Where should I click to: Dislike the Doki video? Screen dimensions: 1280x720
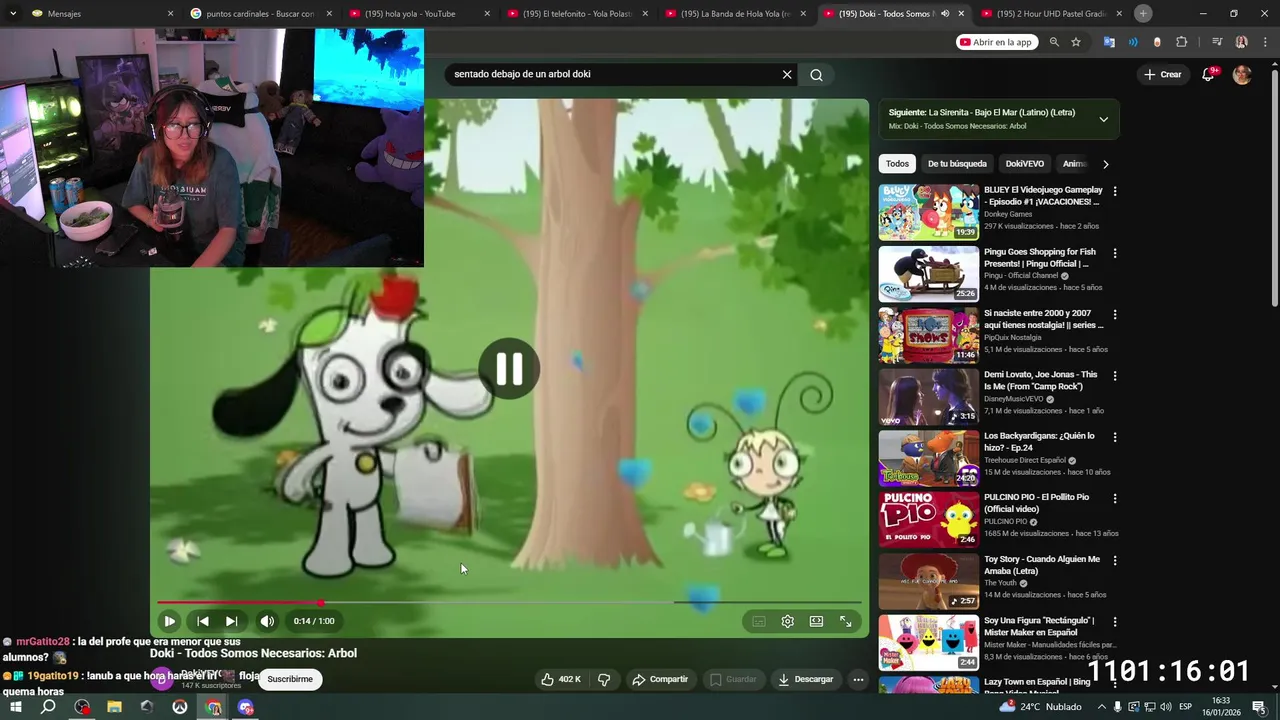(x=604, y=679)
